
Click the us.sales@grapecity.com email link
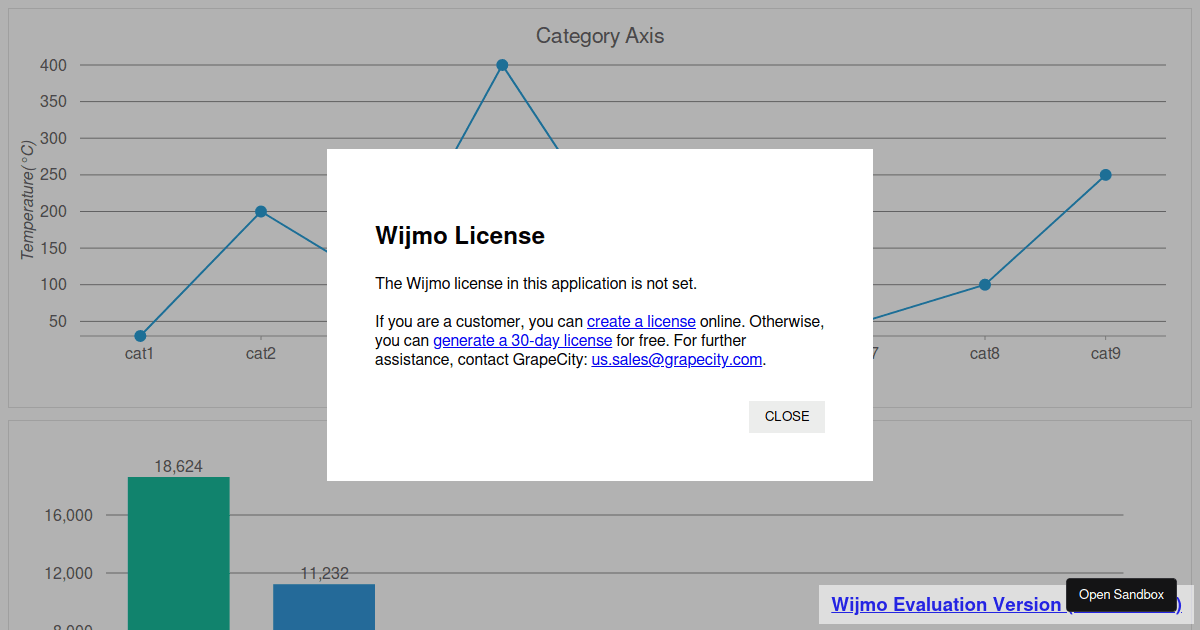click(677, 360)
